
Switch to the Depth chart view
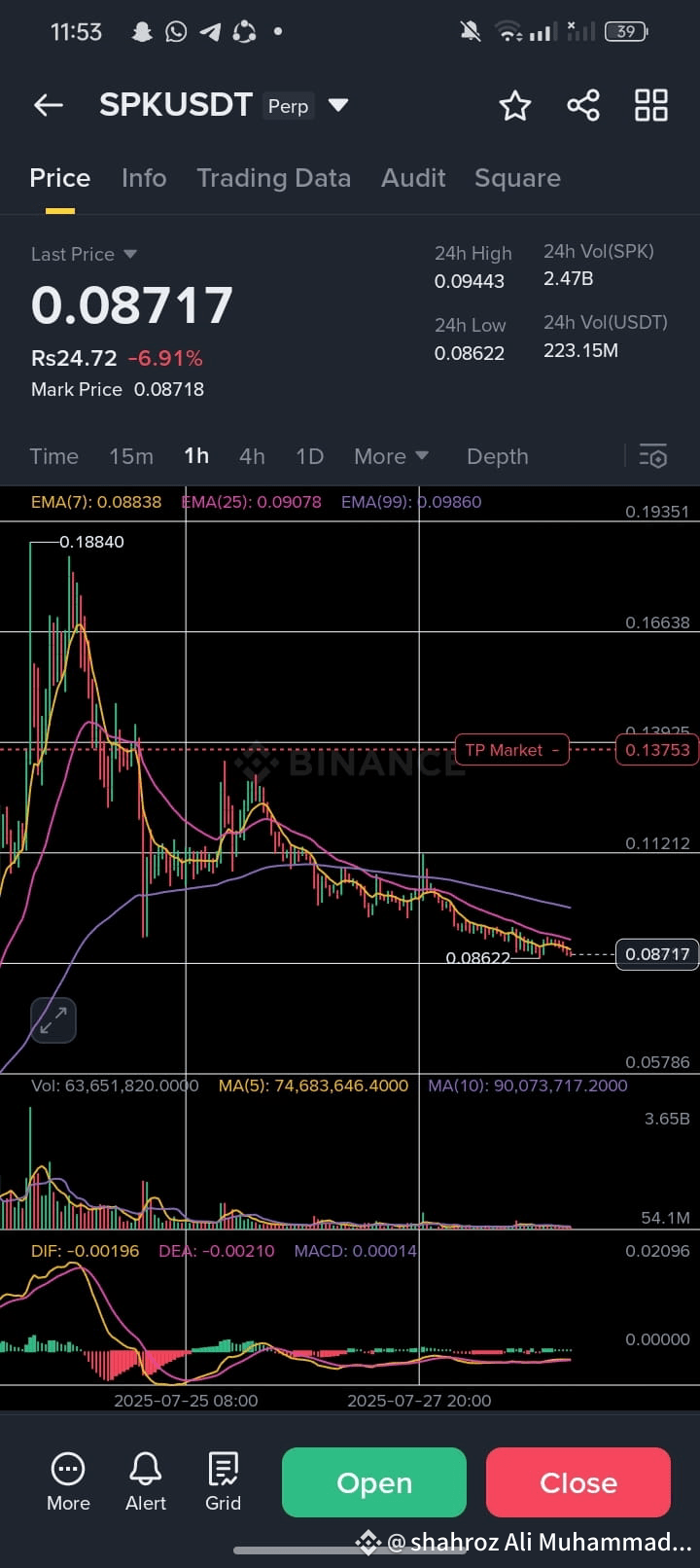(498, 456)
